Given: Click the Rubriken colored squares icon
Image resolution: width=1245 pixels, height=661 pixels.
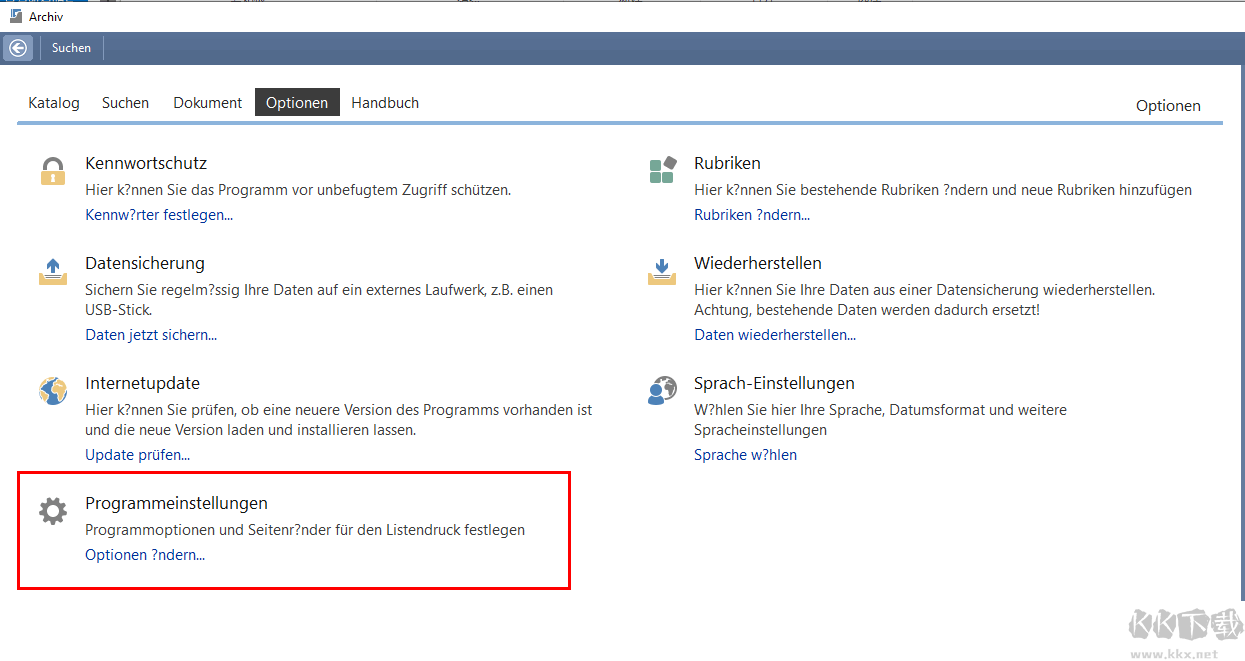Looking at the screenshot, I should click(662, 171).
